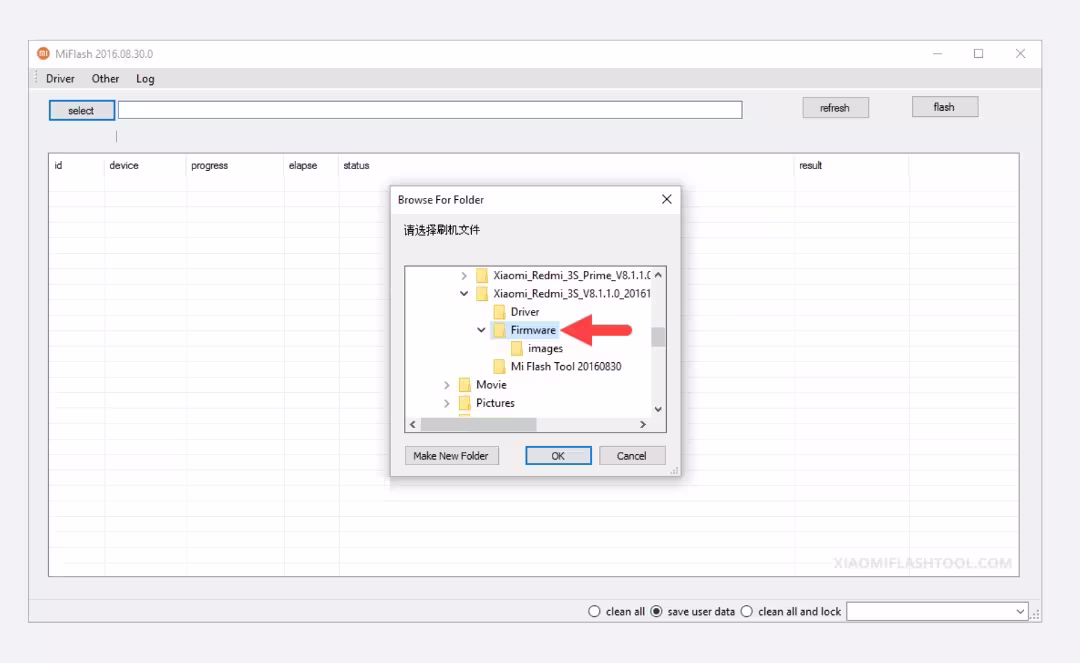This screenshot has height=664, width=1080.
Task: Select the Mi Flash Tool 20160830 folder
Action: (566, 366)
